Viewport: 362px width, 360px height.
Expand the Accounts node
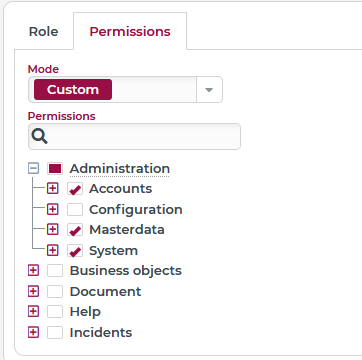tap(52, 189)
